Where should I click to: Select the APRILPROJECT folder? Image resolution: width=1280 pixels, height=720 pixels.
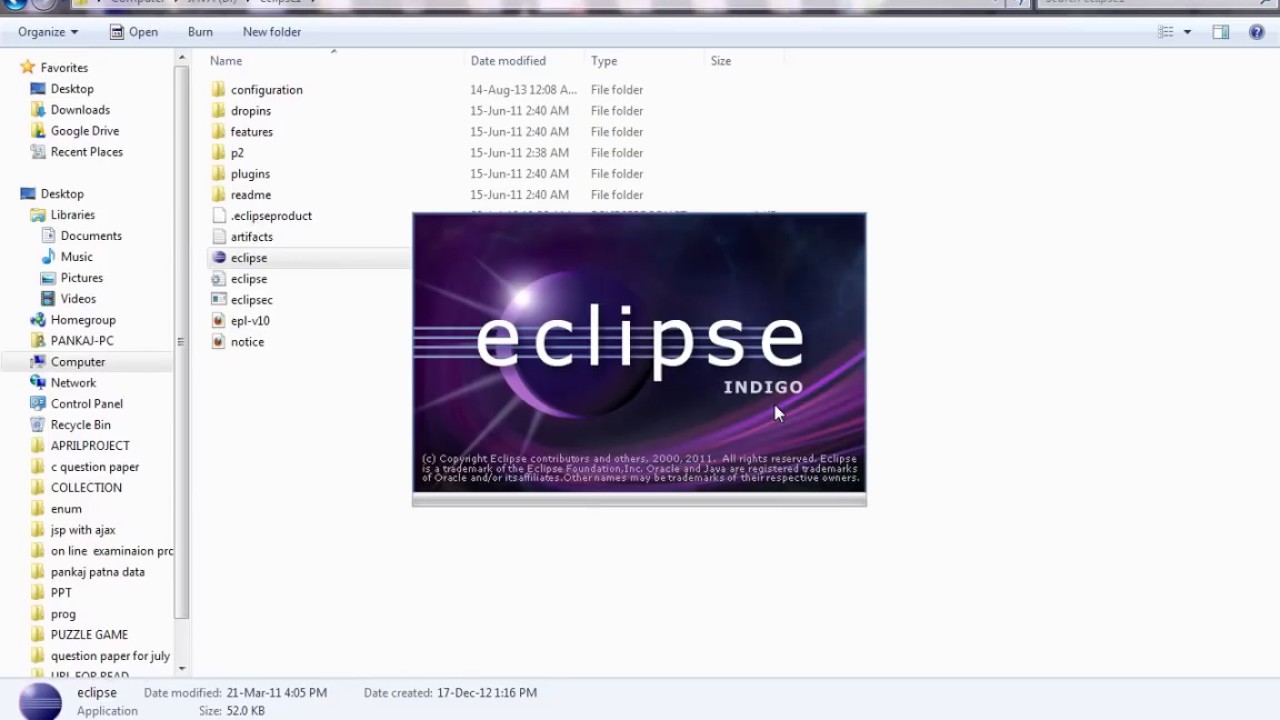[90, 446]
